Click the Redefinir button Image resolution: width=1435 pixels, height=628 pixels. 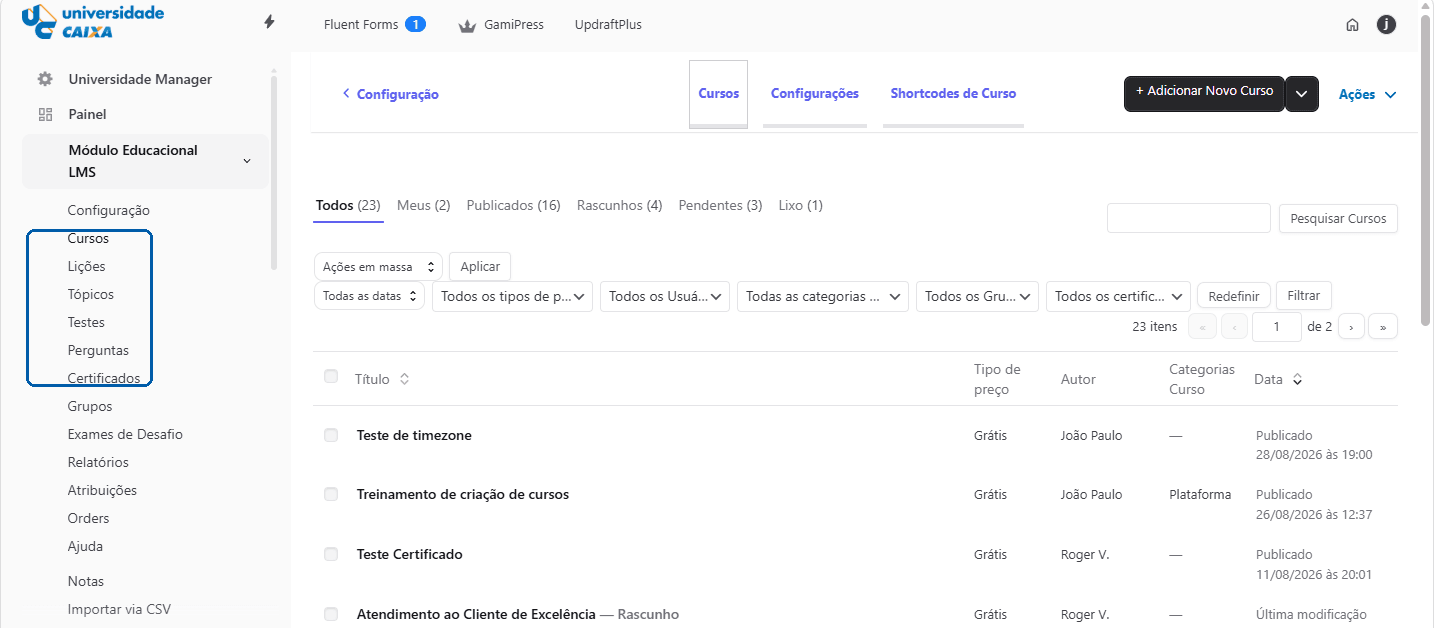[x=1233, y=296]
